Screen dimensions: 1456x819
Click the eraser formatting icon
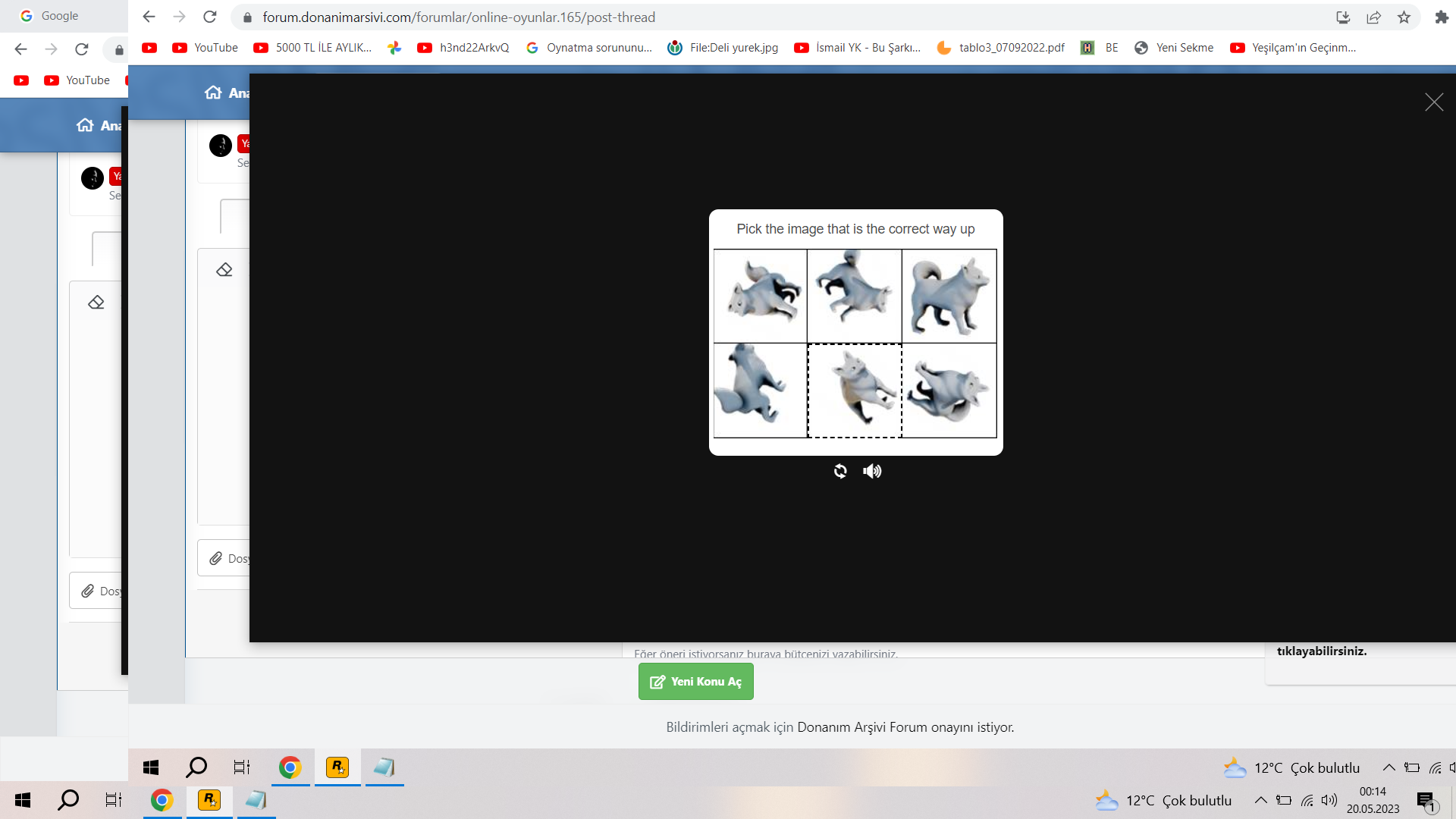click(224, 270)
